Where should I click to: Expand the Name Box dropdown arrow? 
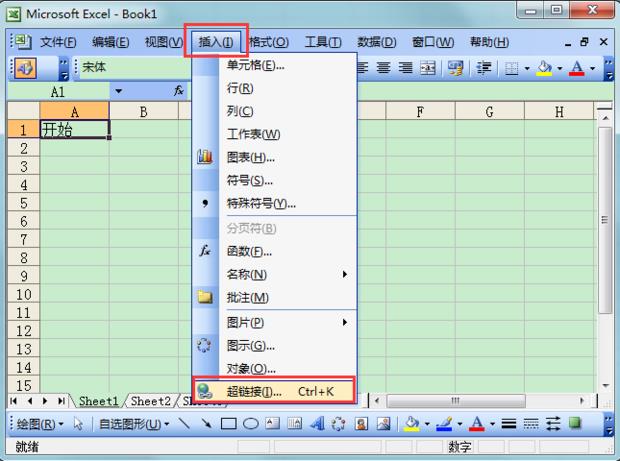[x=119, y=90]
